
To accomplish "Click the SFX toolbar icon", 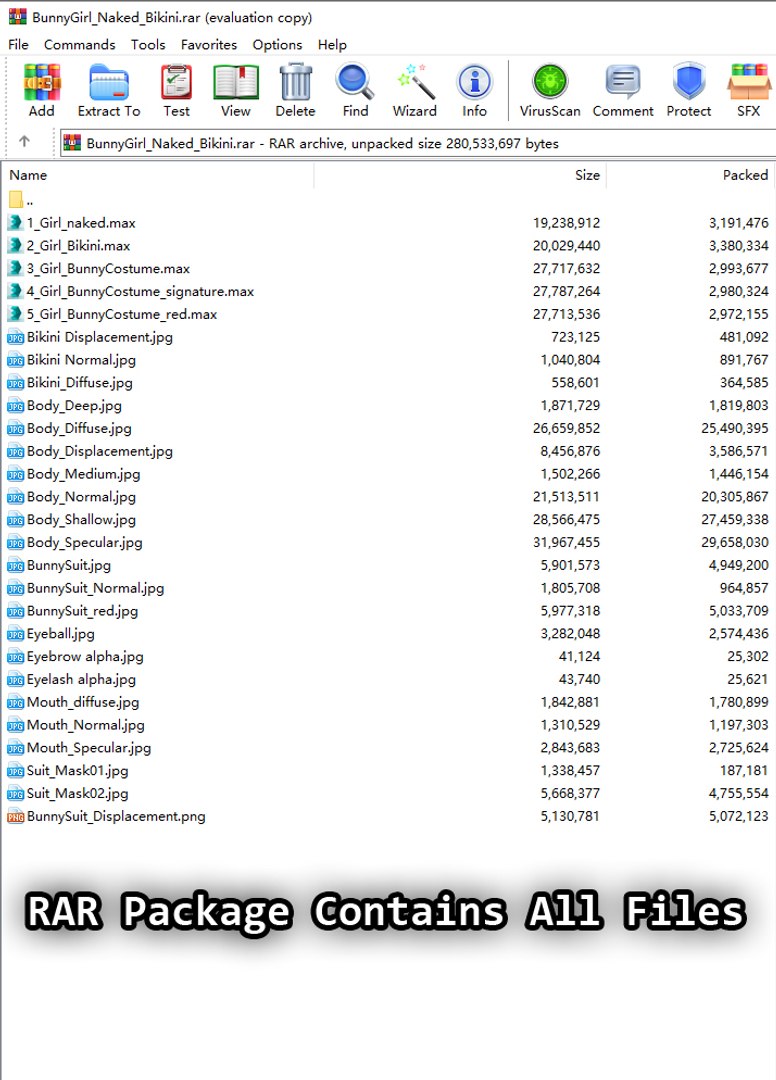I will coord(748,82).
